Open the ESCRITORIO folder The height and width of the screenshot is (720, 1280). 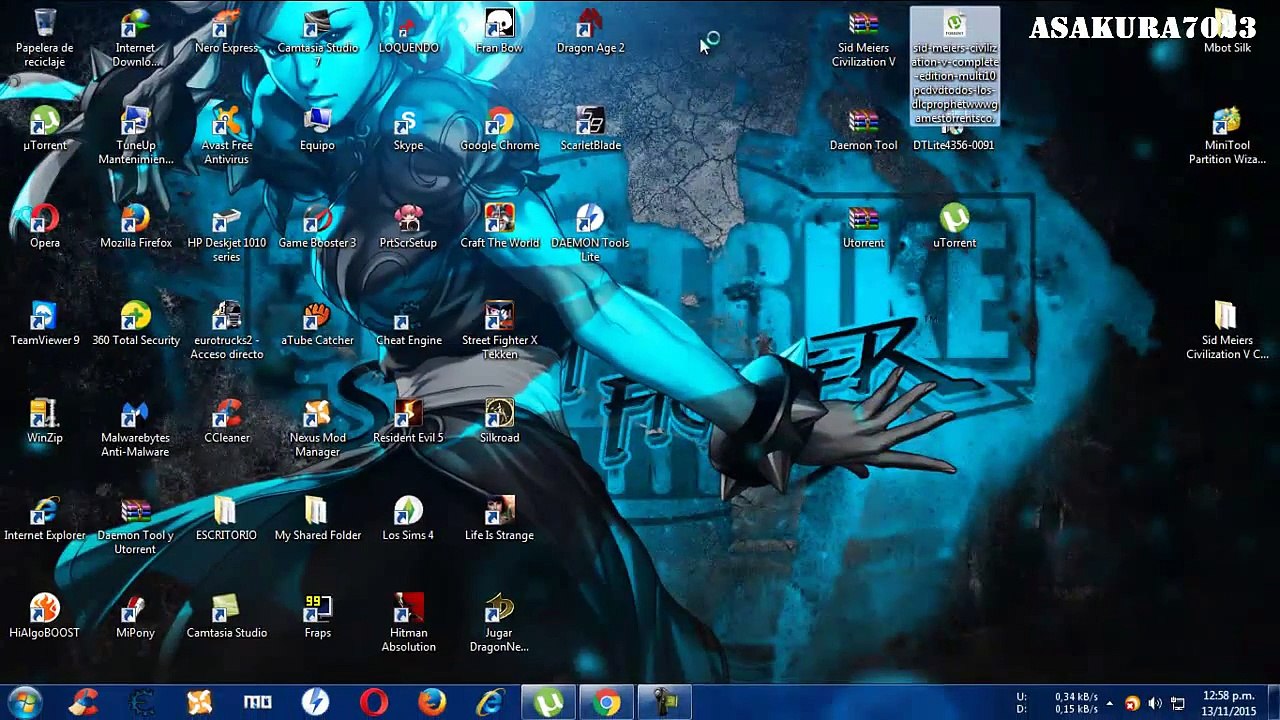click(227, 519)
